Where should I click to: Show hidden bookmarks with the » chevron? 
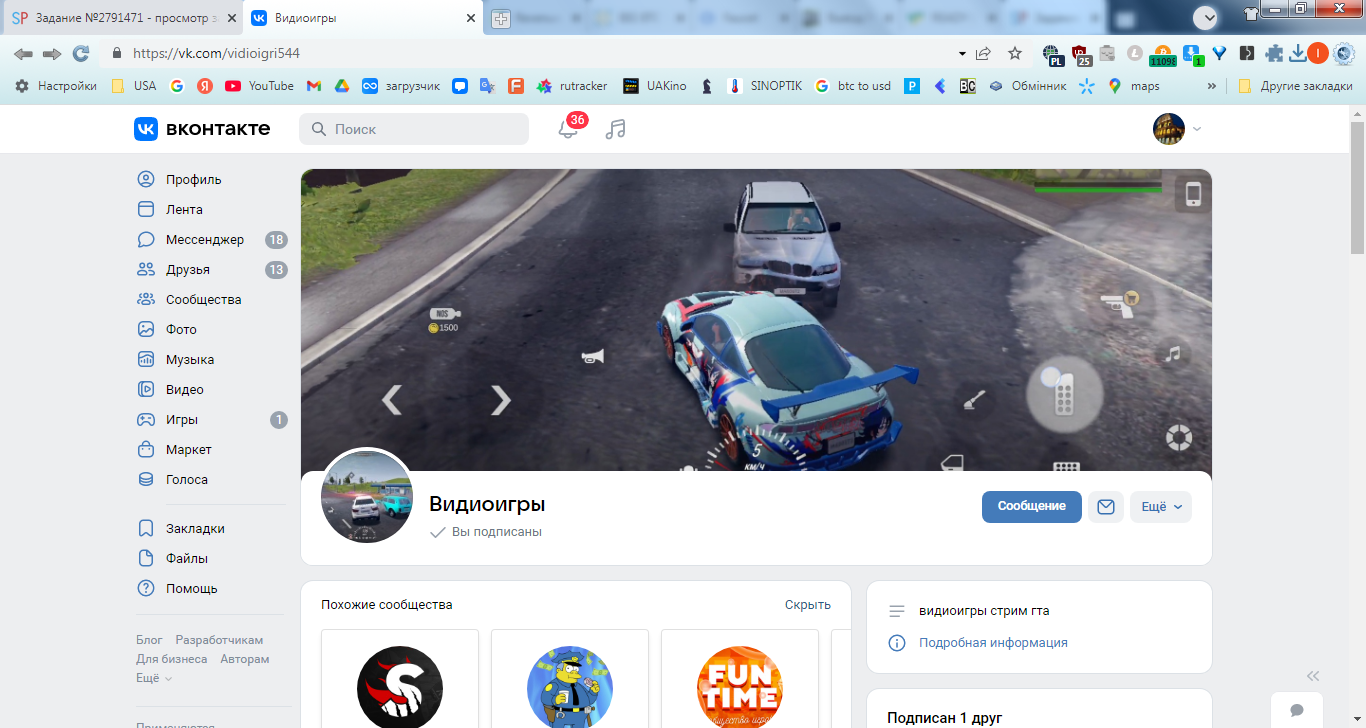pyautogui.click(x=1212, y=86)
